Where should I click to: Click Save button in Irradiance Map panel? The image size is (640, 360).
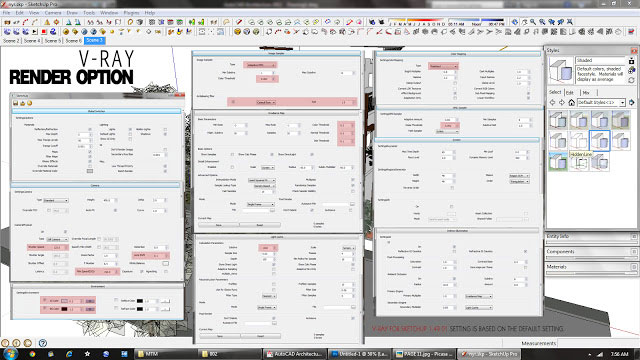tap(219, 225)
